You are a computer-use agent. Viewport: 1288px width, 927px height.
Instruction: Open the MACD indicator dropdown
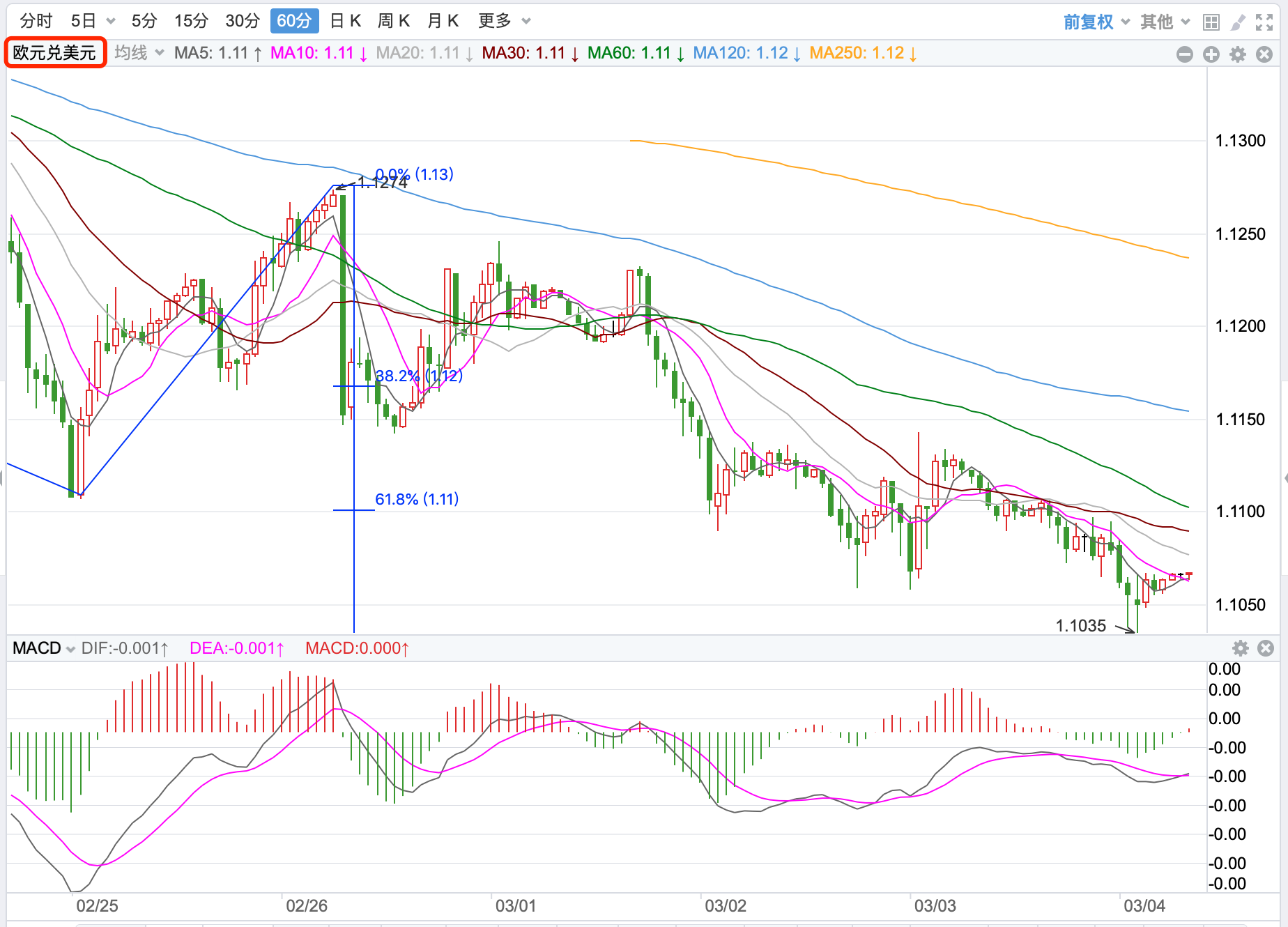coord(44,648)
